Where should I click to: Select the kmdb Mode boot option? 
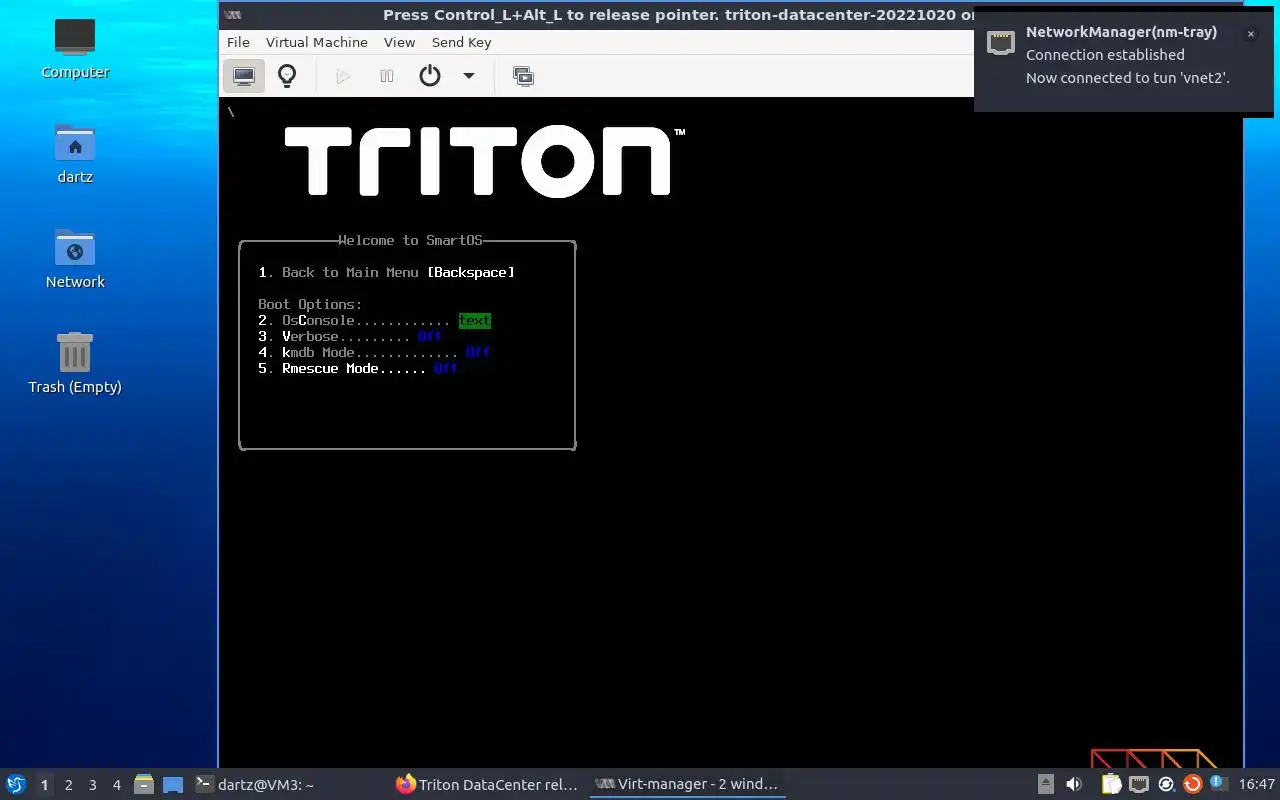(374, 352)
